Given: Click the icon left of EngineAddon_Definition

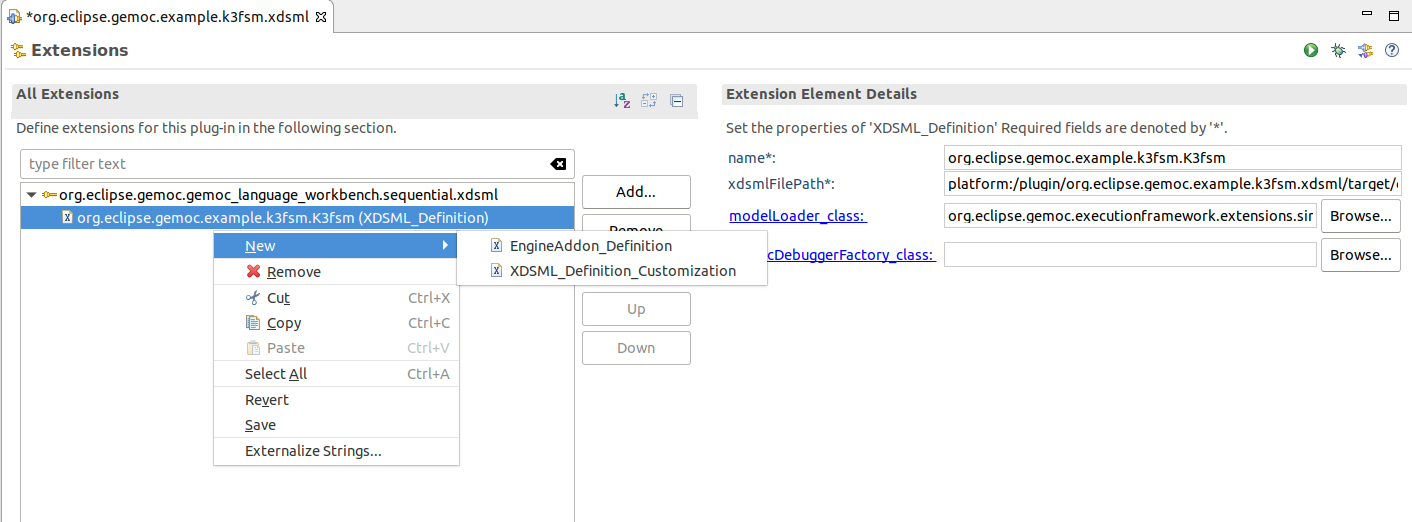Looking at the screenshot, I should pyautogui.click(x=496, y=246).
